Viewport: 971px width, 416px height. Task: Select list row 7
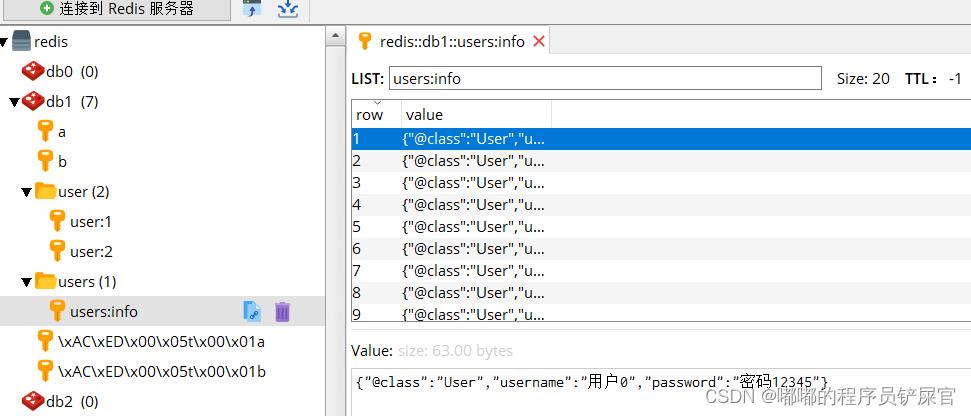pos(661,271)
